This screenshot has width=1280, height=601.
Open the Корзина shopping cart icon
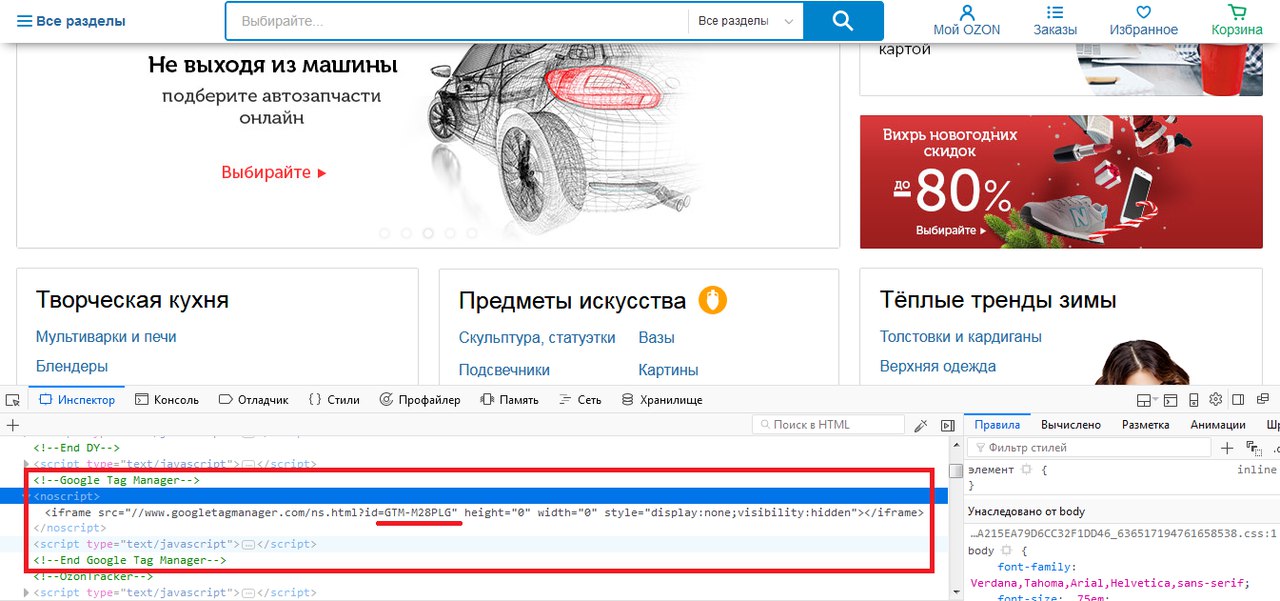pos(1237,13)
